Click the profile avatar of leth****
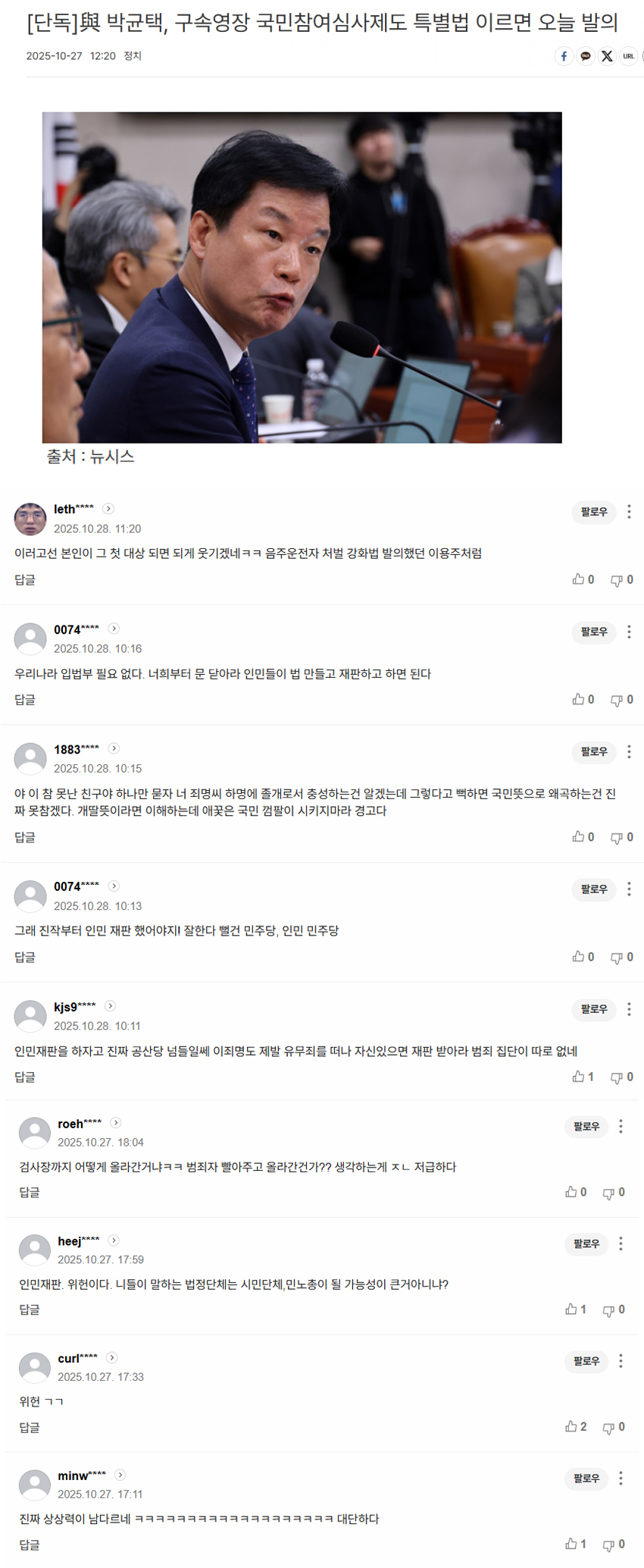The width and height of the screenshot is (644, 1568). 30,519
